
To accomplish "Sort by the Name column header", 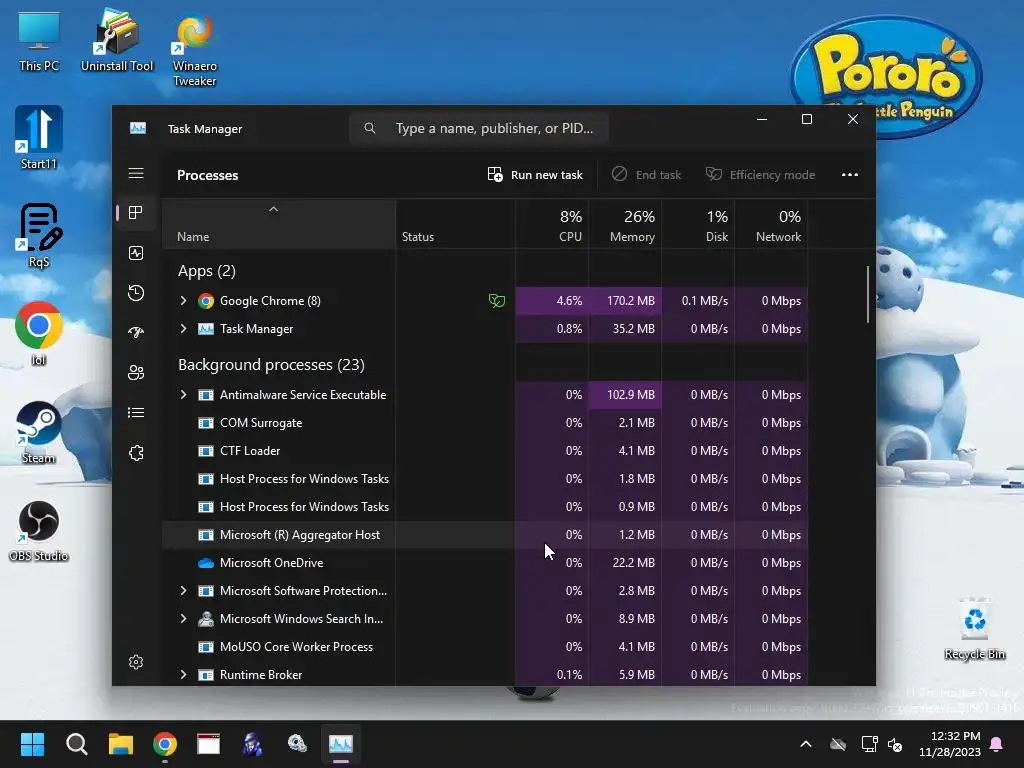I will (x=279, y=225).
